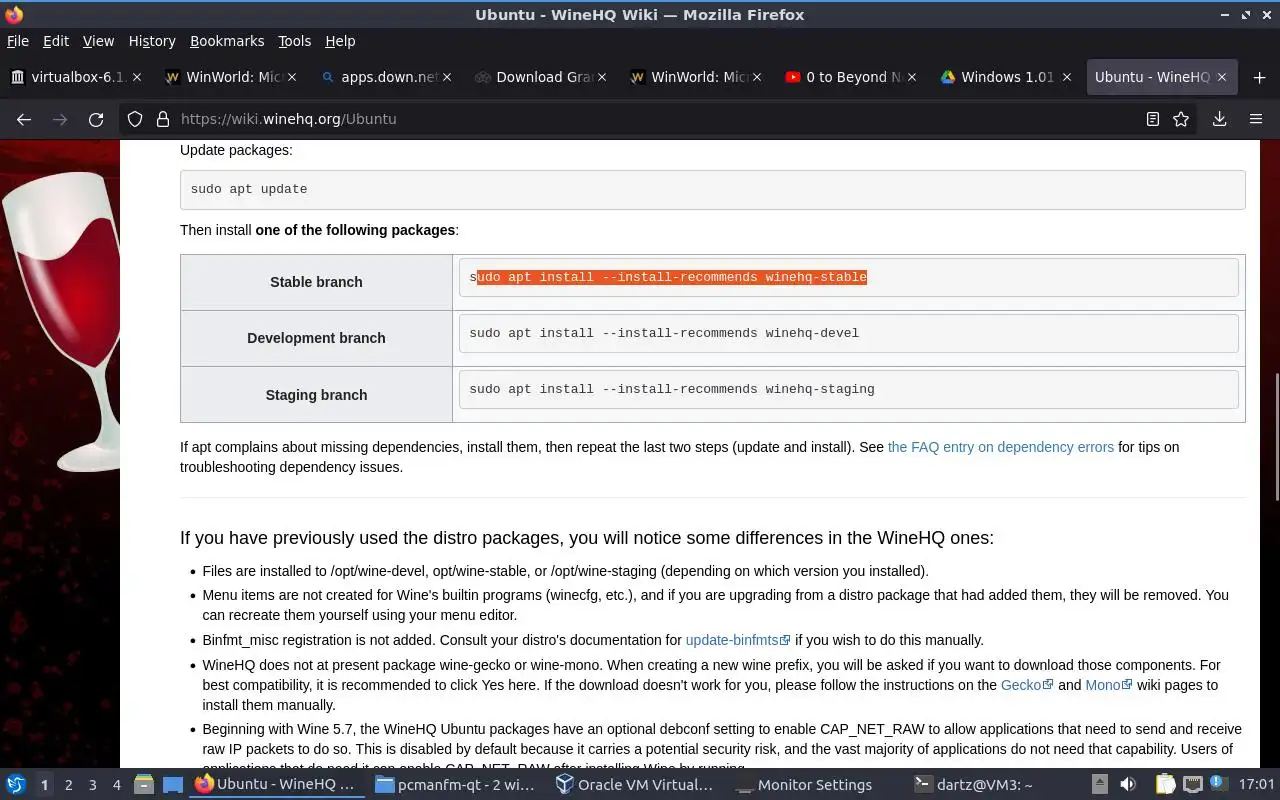Switch to Oracle VM VirtualBox window
This screenshot has height=800, width=1280.
click(x=635, y=785)
